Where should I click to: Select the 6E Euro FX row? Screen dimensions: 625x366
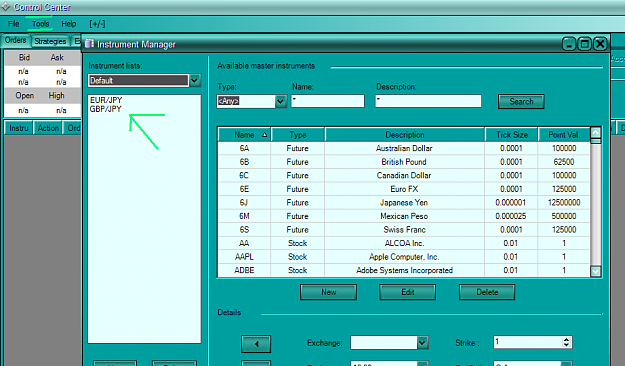[404, 189]
